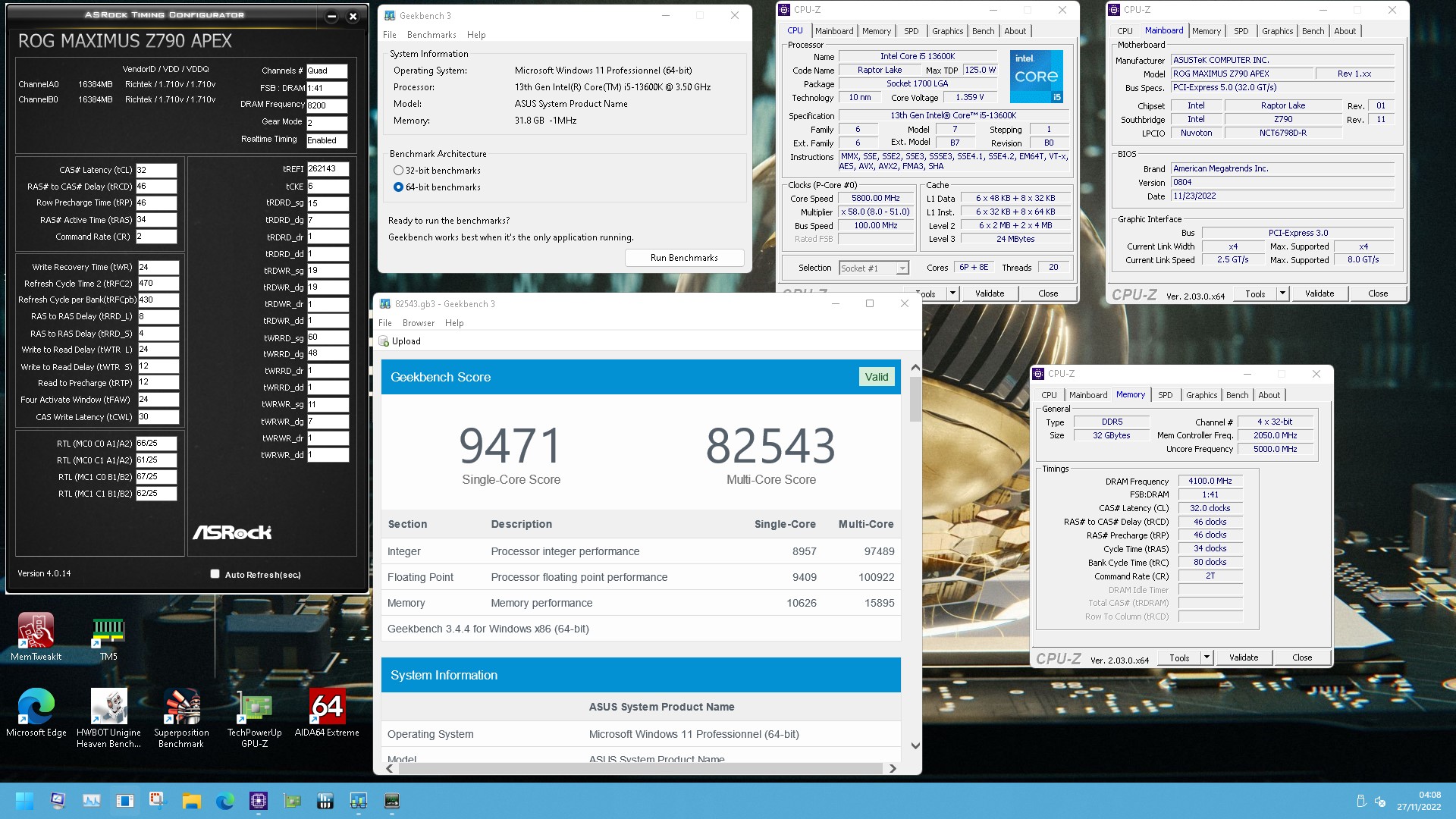Viewport: 1456px width, 819px height.
Task: Click the Run Benchmarks button
Action: [x=684, y=258]
